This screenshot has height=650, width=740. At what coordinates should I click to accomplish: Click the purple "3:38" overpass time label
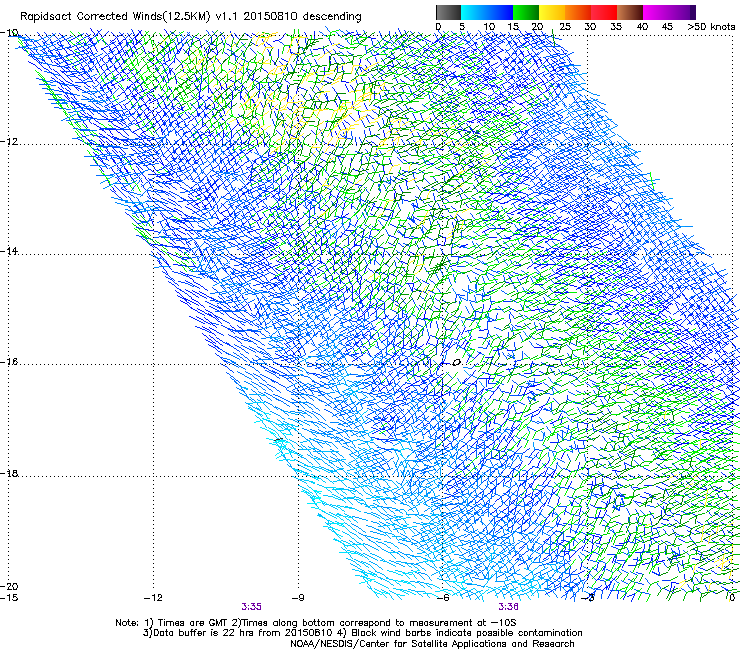508,607
